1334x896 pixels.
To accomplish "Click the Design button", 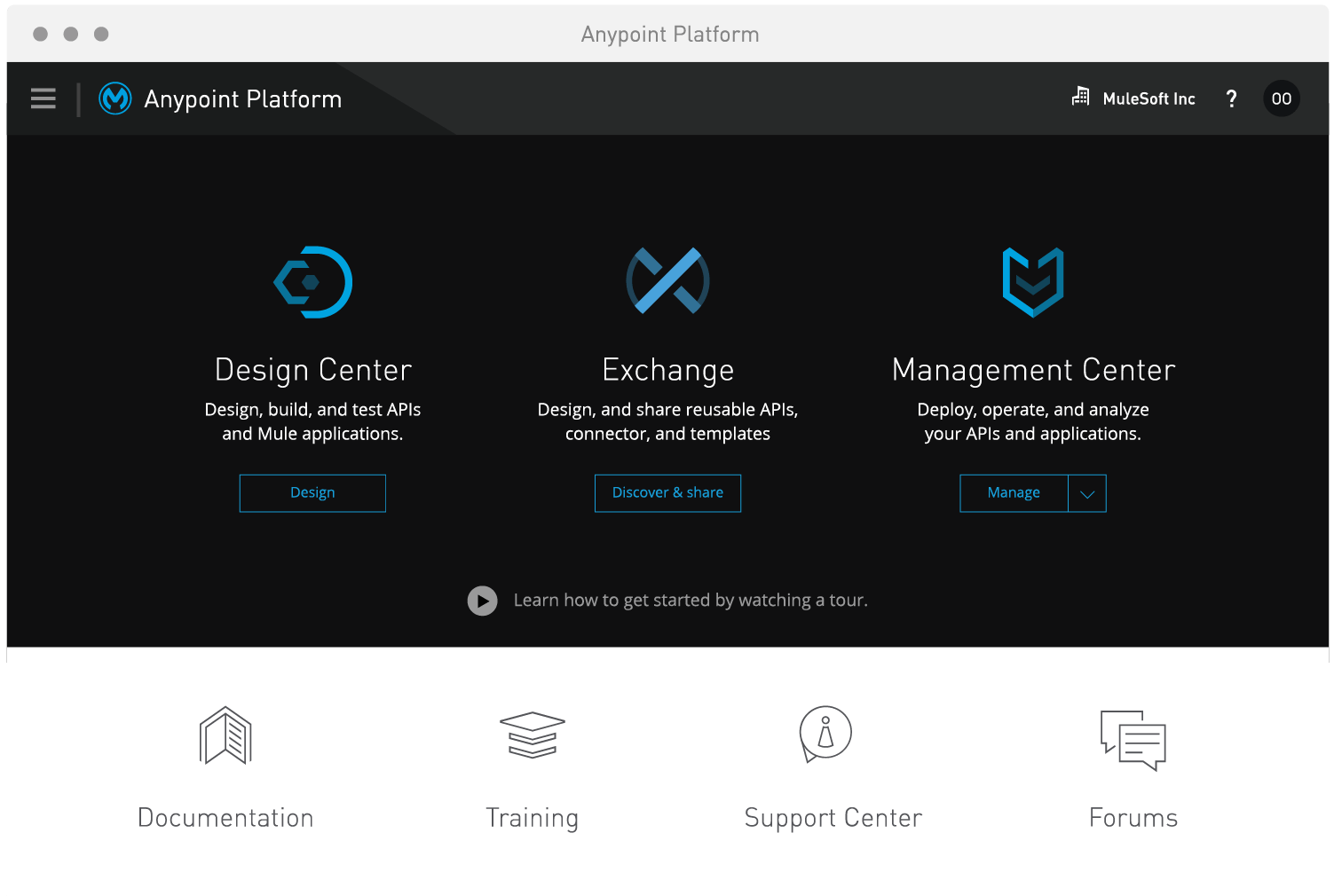I will 312,492.
